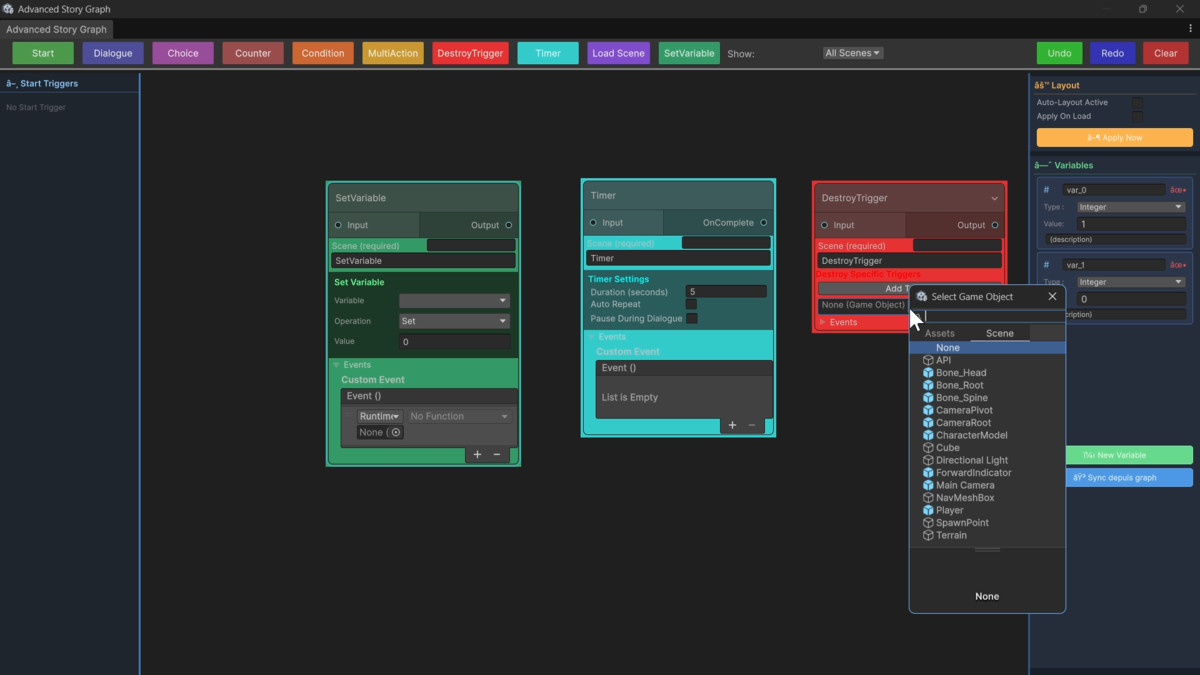Open Advanced Story Graph tab options menu
Screen dimensions: 1200x675
click(1190, 29)
